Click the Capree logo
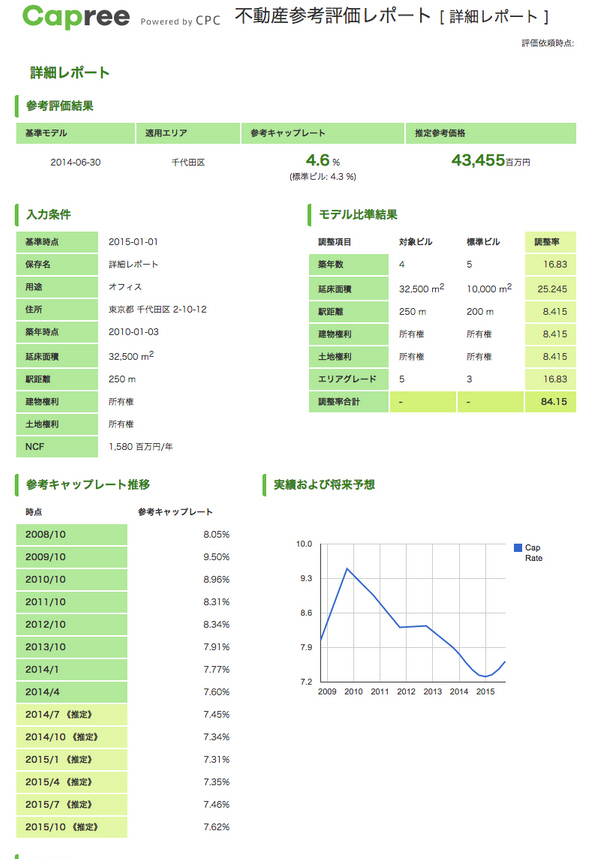The image size is (596, 859). tap(76, 17)
